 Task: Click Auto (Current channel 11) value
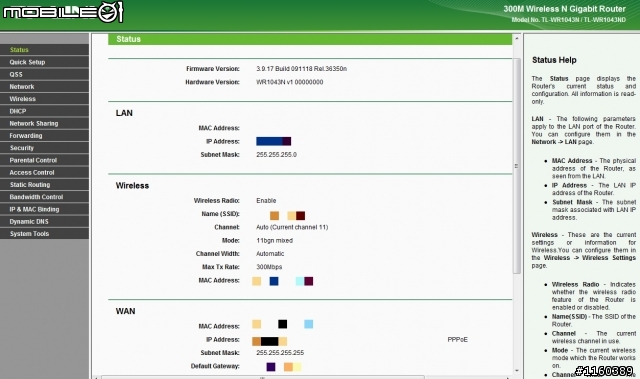292,227
